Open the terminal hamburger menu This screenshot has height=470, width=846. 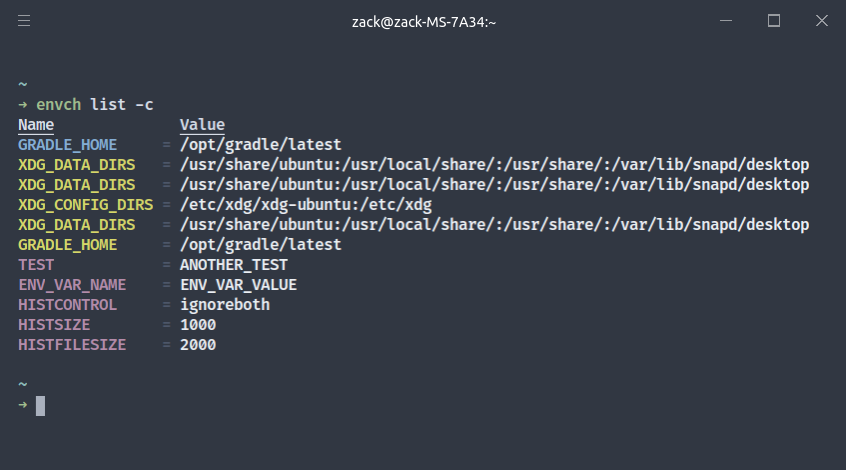(x=24, y=21)
